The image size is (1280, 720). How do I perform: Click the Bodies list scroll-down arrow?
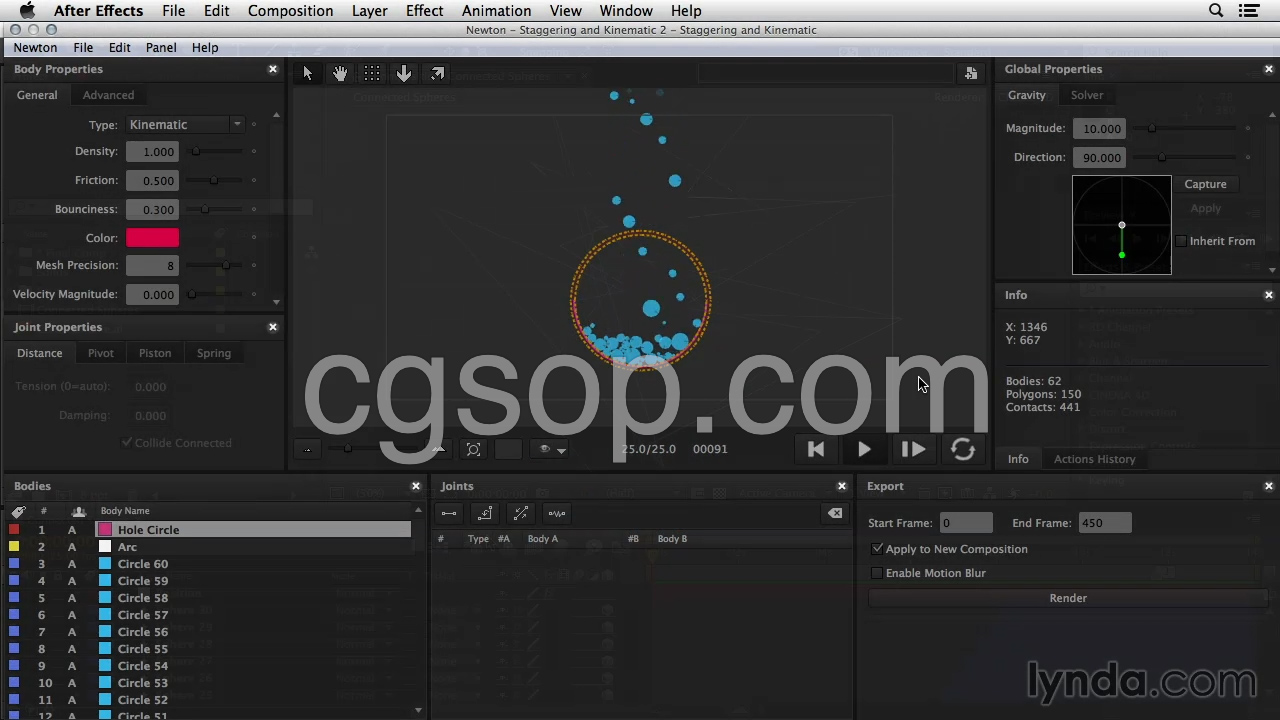tap(418, 710)
